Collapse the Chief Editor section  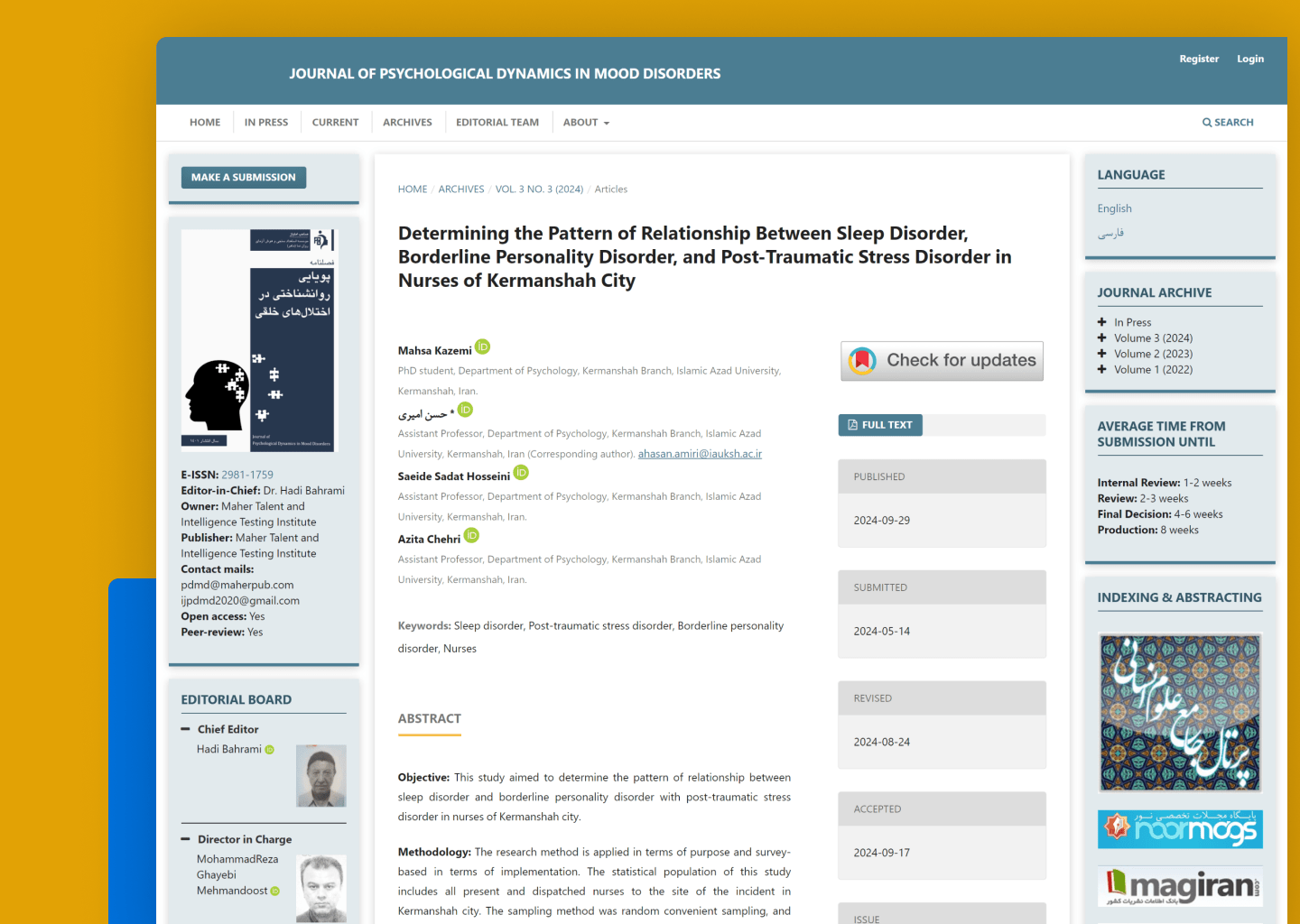(x=186, y=729)
